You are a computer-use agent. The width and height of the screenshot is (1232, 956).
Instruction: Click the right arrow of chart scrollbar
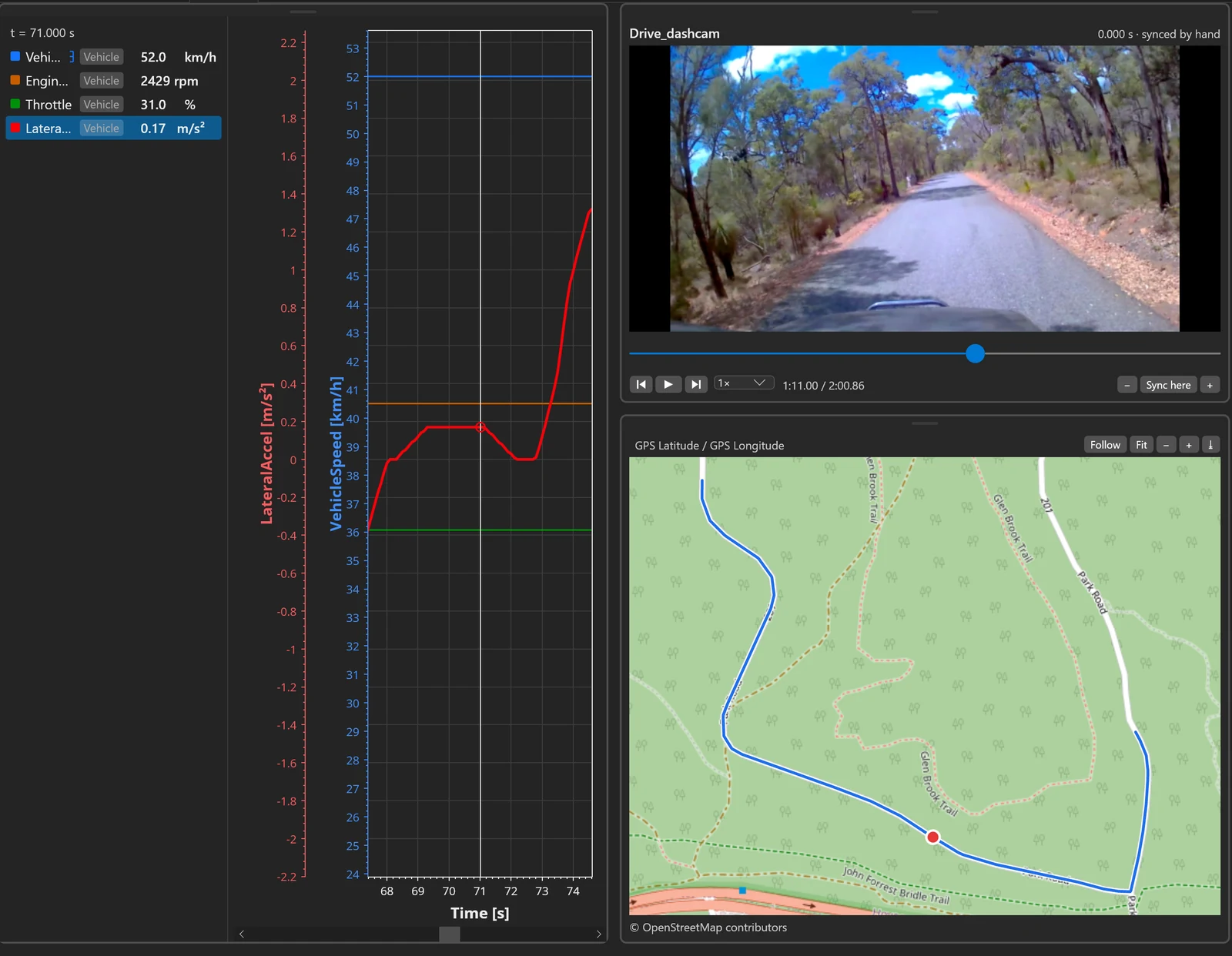click(x=598, y=934)
